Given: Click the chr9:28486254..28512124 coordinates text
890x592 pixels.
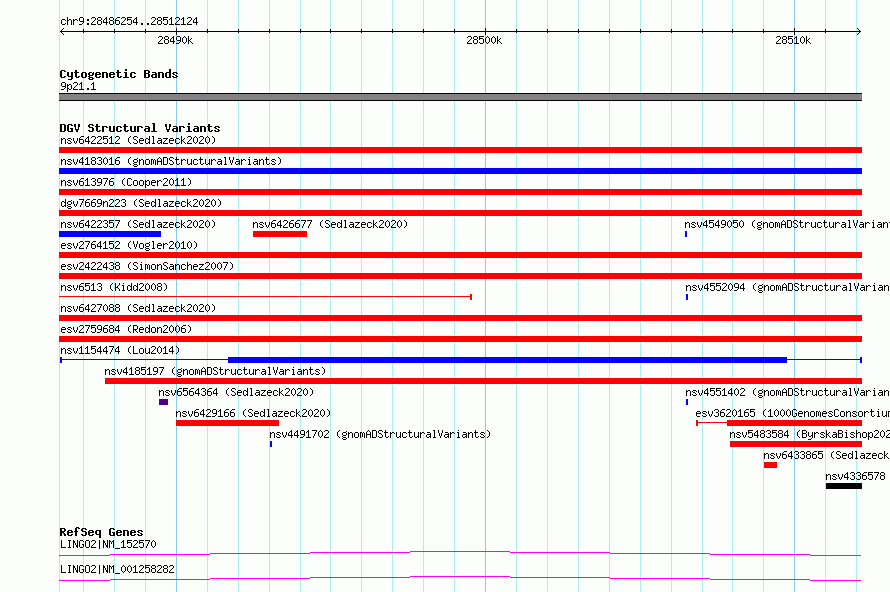Looking at the screenshot, I should (129, 22).
